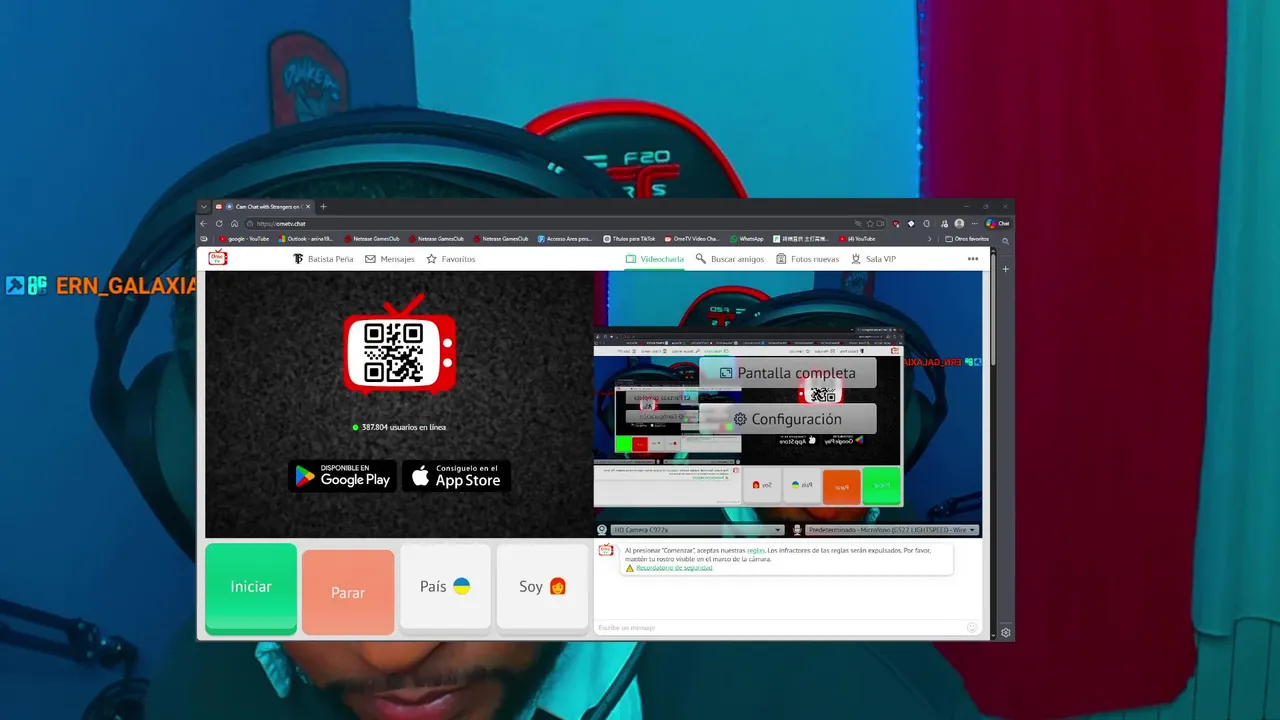Focus the Escribe un mensaje field
Viewport: 1280px width, 720px height.
tap(780, 628)
